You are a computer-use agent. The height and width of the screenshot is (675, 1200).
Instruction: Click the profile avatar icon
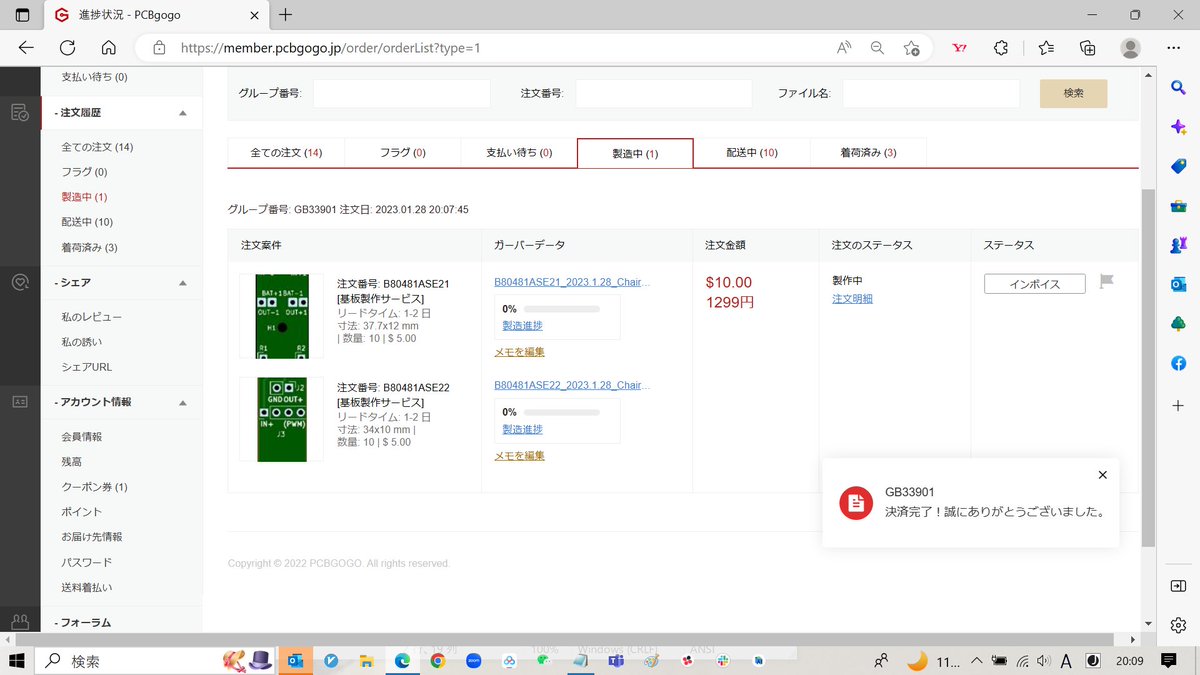click(x=1131, y=47)
